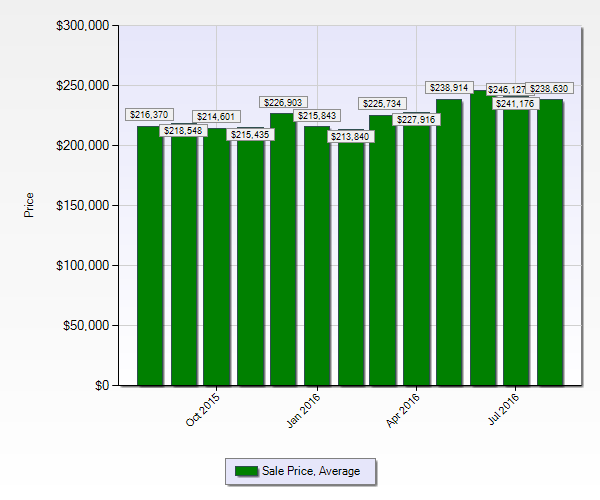Click the $250,000 y-axis label

(83, 86)
